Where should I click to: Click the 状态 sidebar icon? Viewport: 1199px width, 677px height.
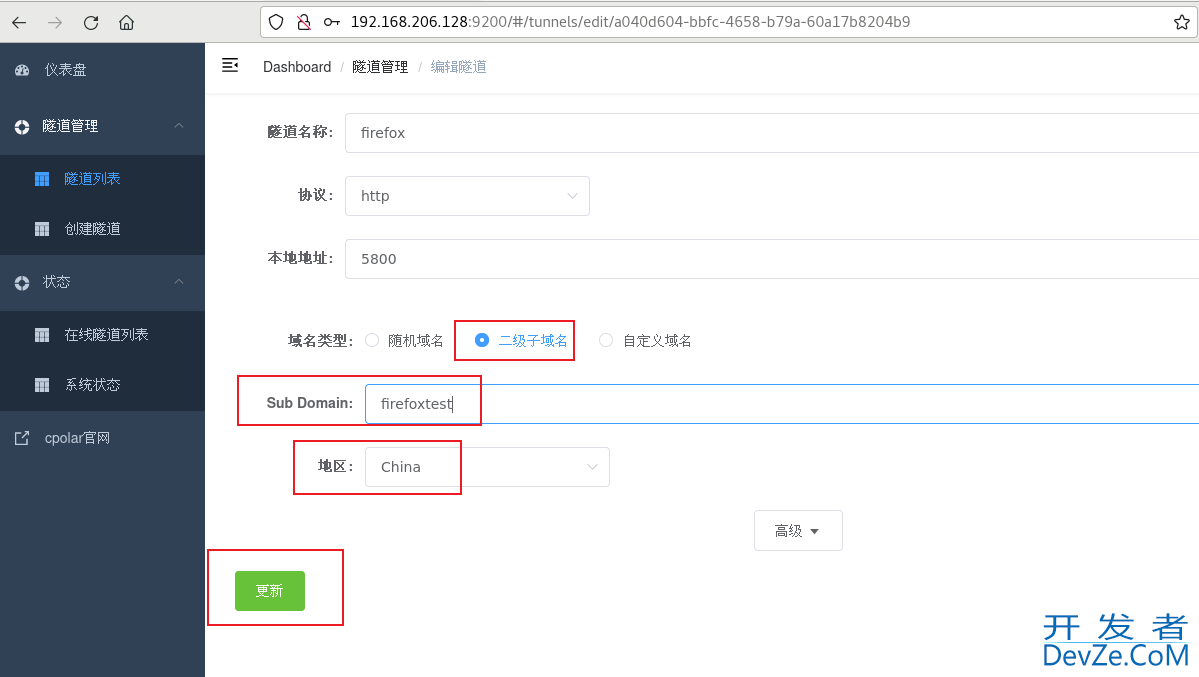22,282
